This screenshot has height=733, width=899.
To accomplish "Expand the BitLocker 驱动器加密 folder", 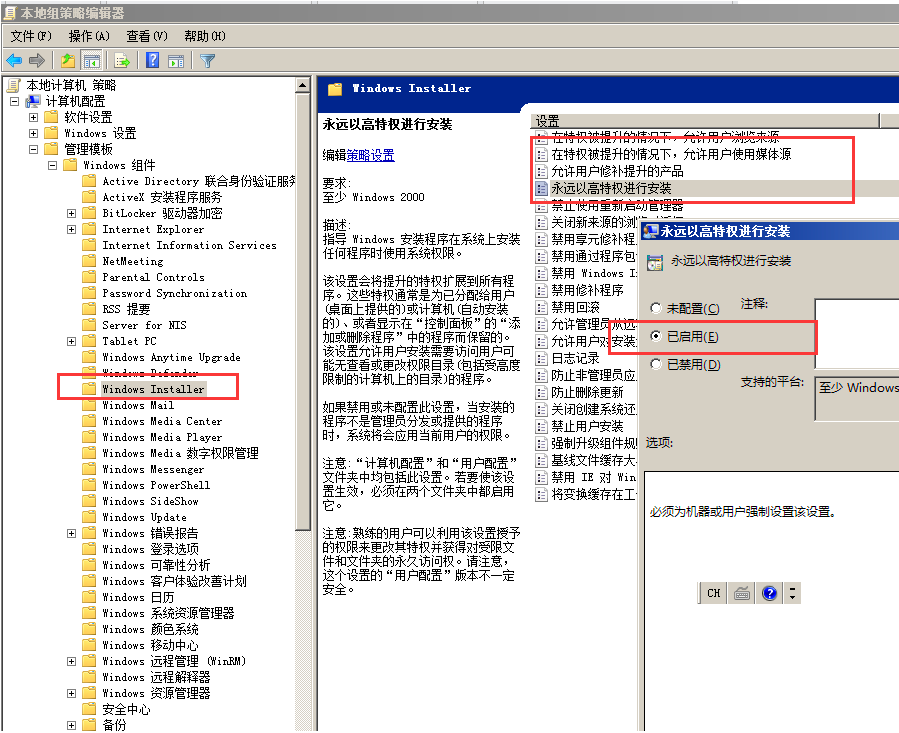I will click(72, 213).
